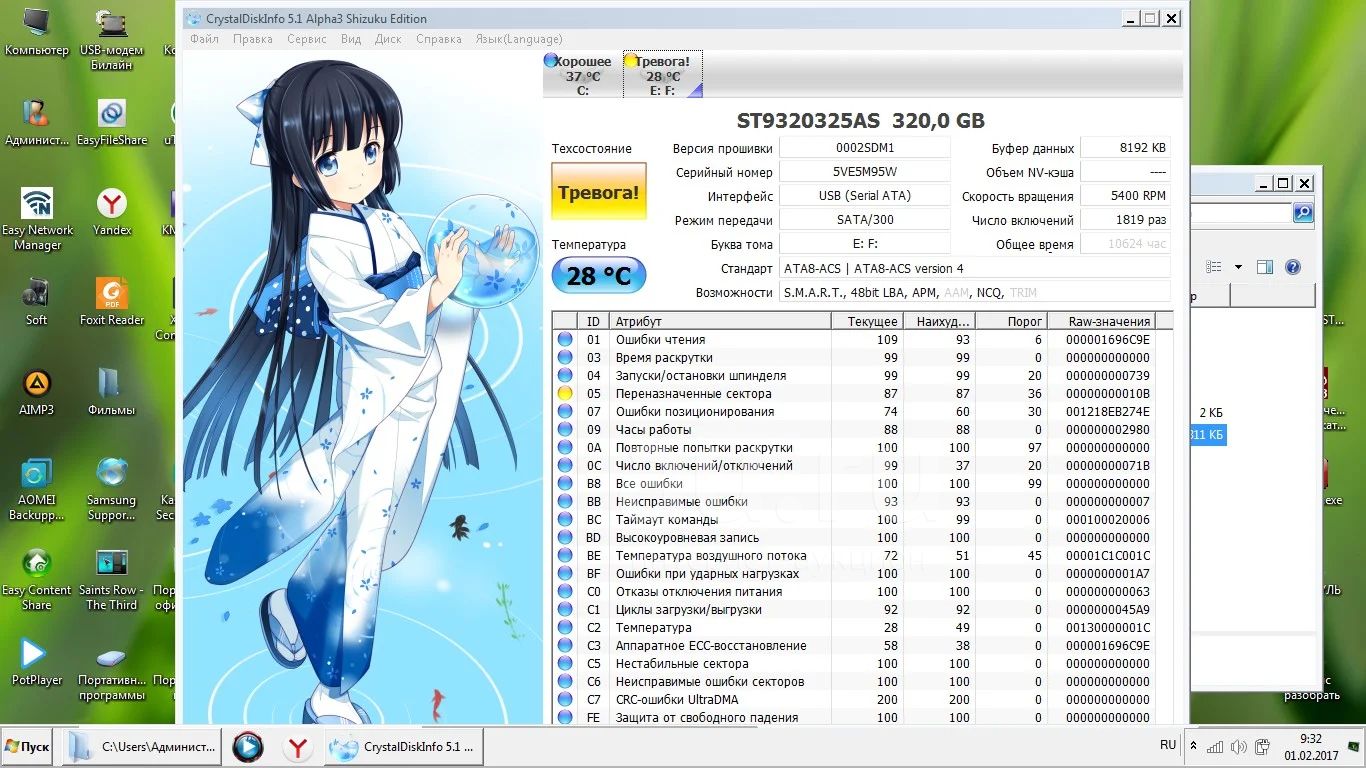Click the network signal tray icon
Screen dimensions: 1366x768
(x=1215, y=747)
